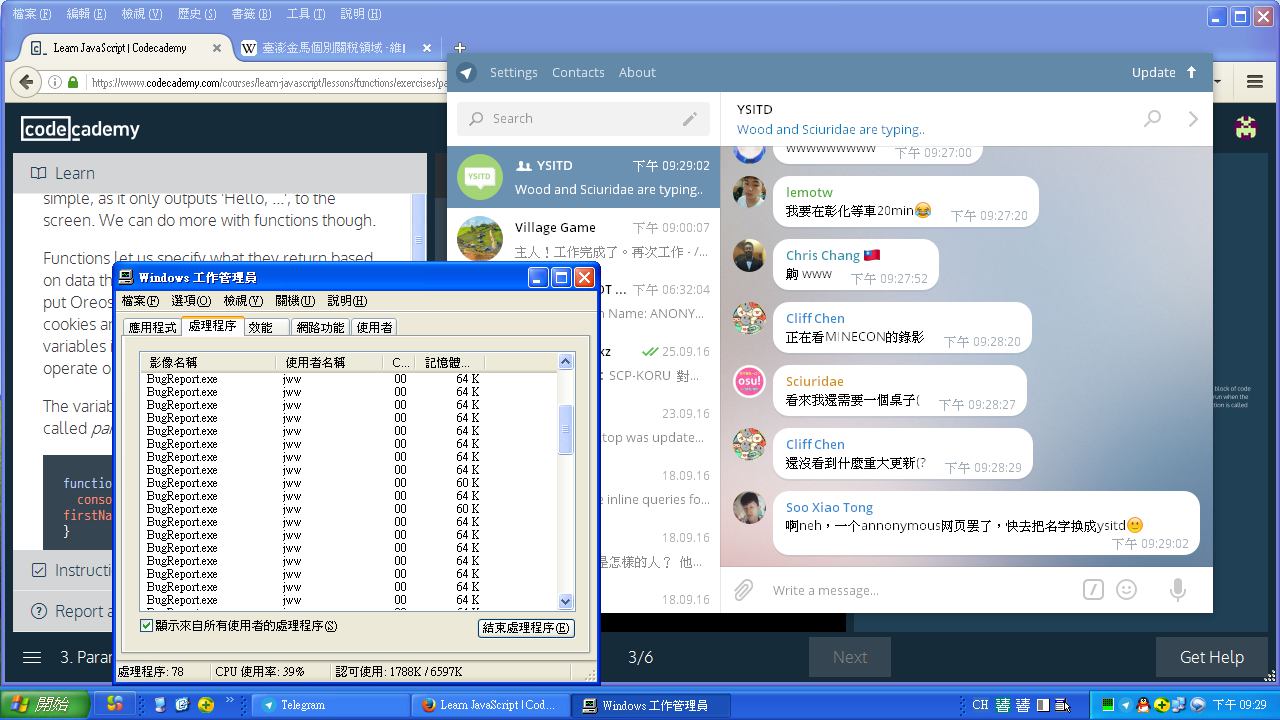Click Soo Xiao Tong's avatar in chat
The width and height of the screenshot is (1280, 720).
[x=750, y=507]
